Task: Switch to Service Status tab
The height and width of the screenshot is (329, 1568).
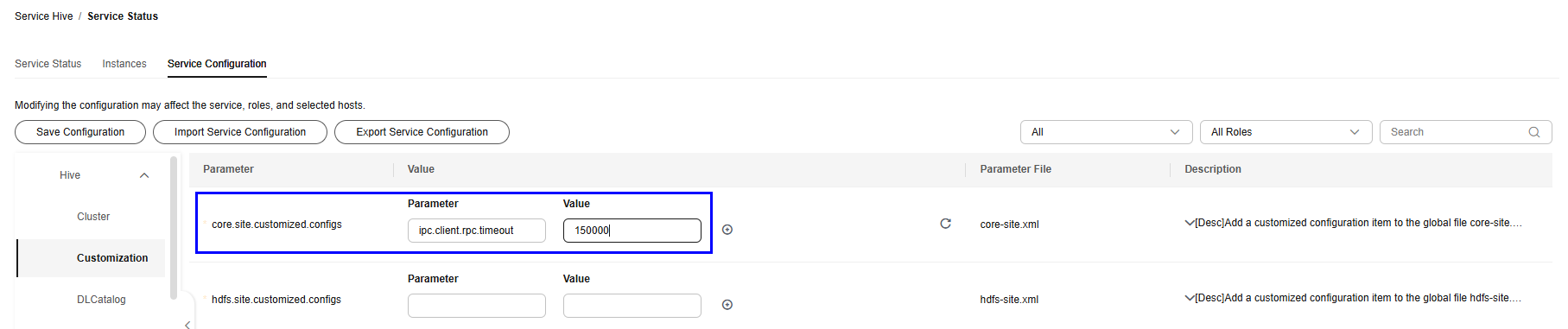Action: [48, 64]
